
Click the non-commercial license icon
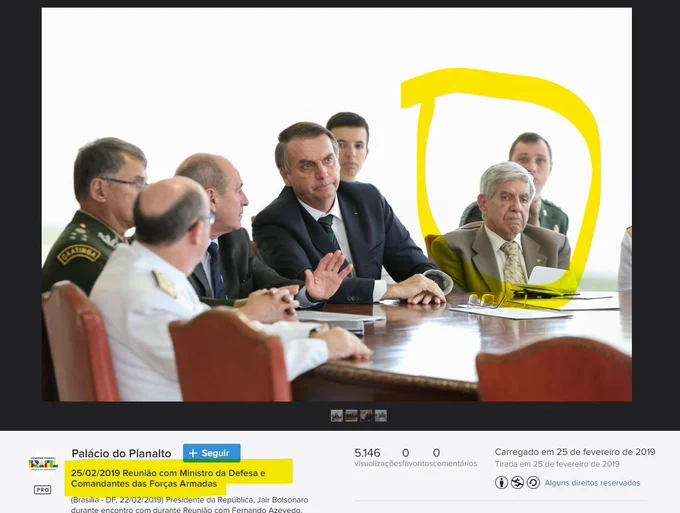[x=517, y=482]
